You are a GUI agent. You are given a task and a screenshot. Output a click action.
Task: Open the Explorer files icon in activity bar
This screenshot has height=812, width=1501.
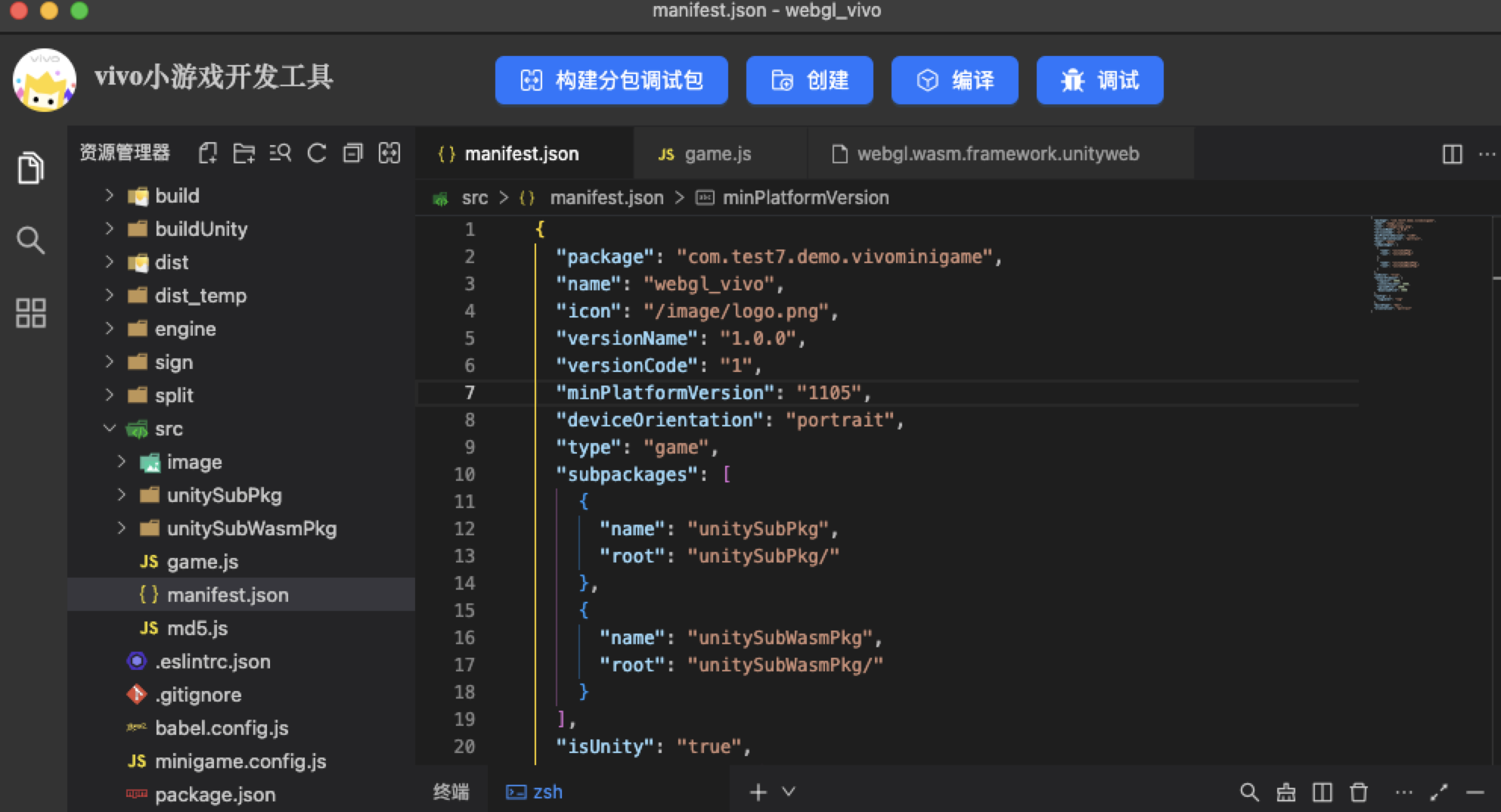30,168
